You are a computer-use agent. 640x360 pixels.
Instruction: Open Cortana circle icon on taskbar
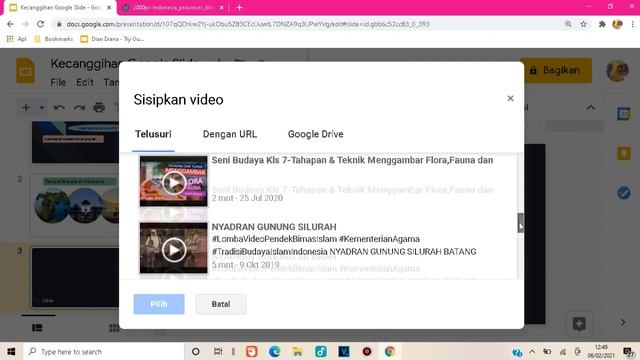[x=196, y=351]
